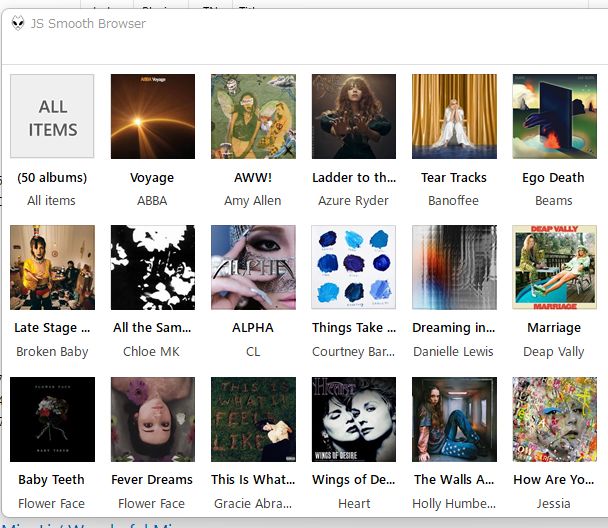Click "Flower Face" under Baby Teeth
Screen dimensions: 608x528
point(51,504)
